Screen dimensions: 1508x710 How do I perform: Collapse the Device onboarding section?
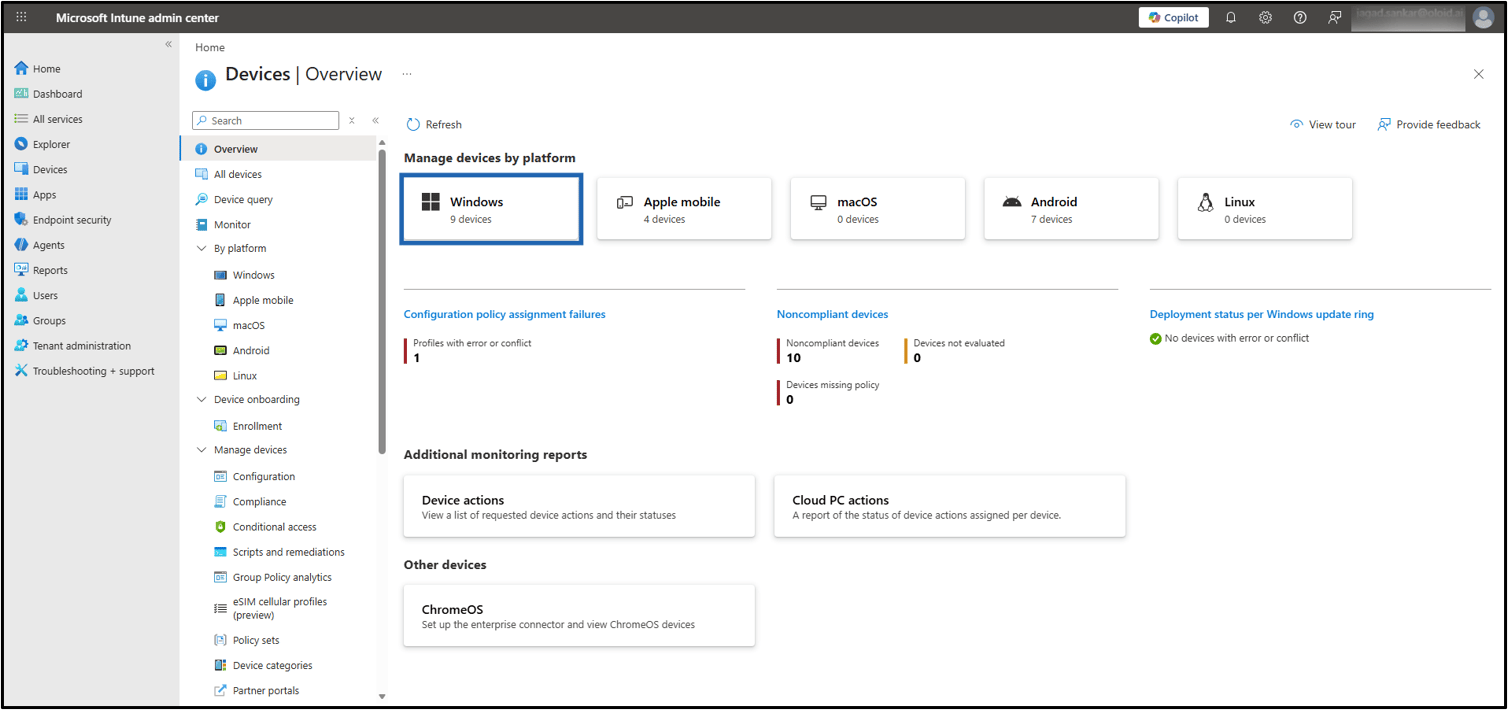click(202, 400)
